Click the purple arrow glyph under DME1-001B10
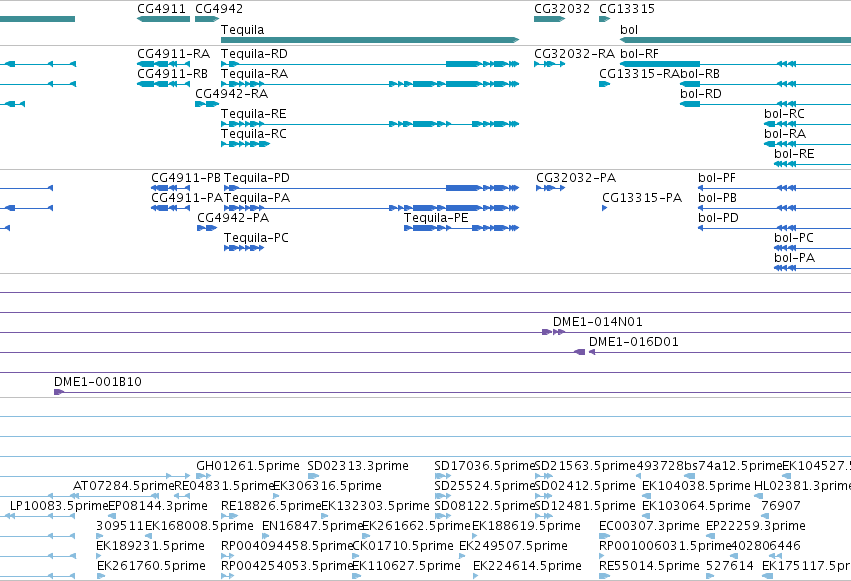Screen dimensions: 851x581 (x=59, y=392)
